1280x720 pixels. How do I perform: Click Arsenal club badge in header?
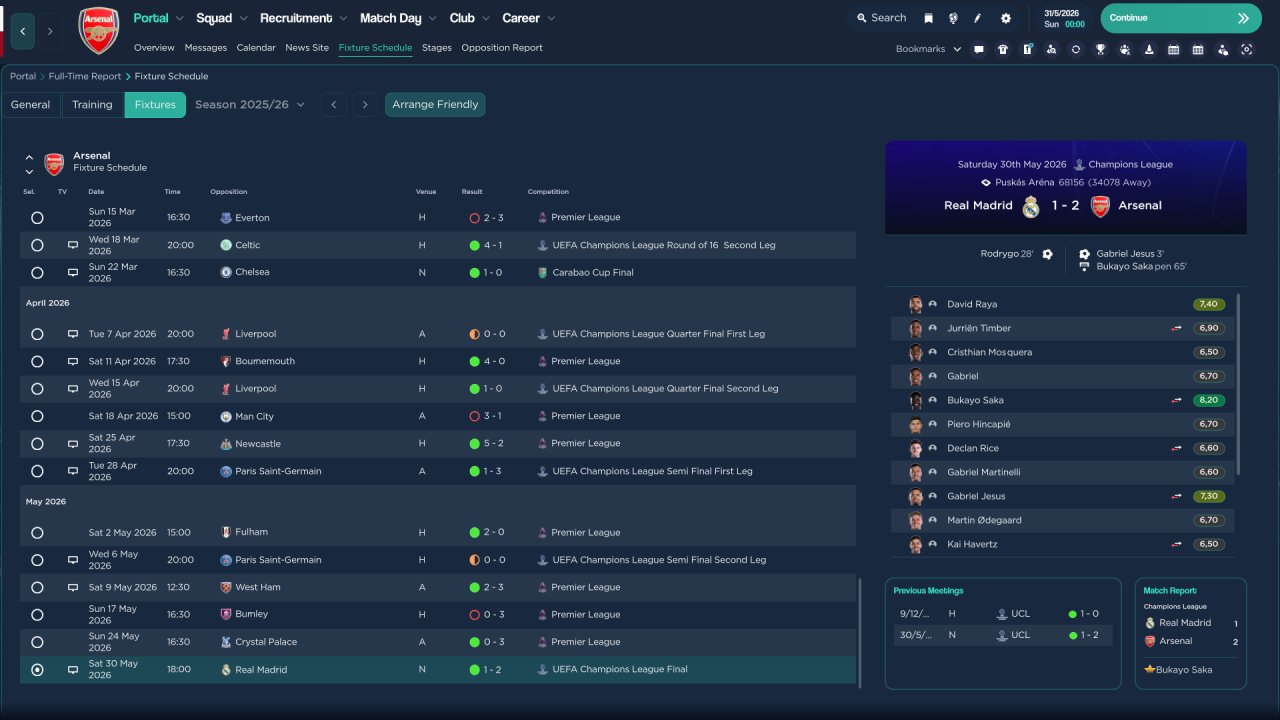click(x=98, y=30)
